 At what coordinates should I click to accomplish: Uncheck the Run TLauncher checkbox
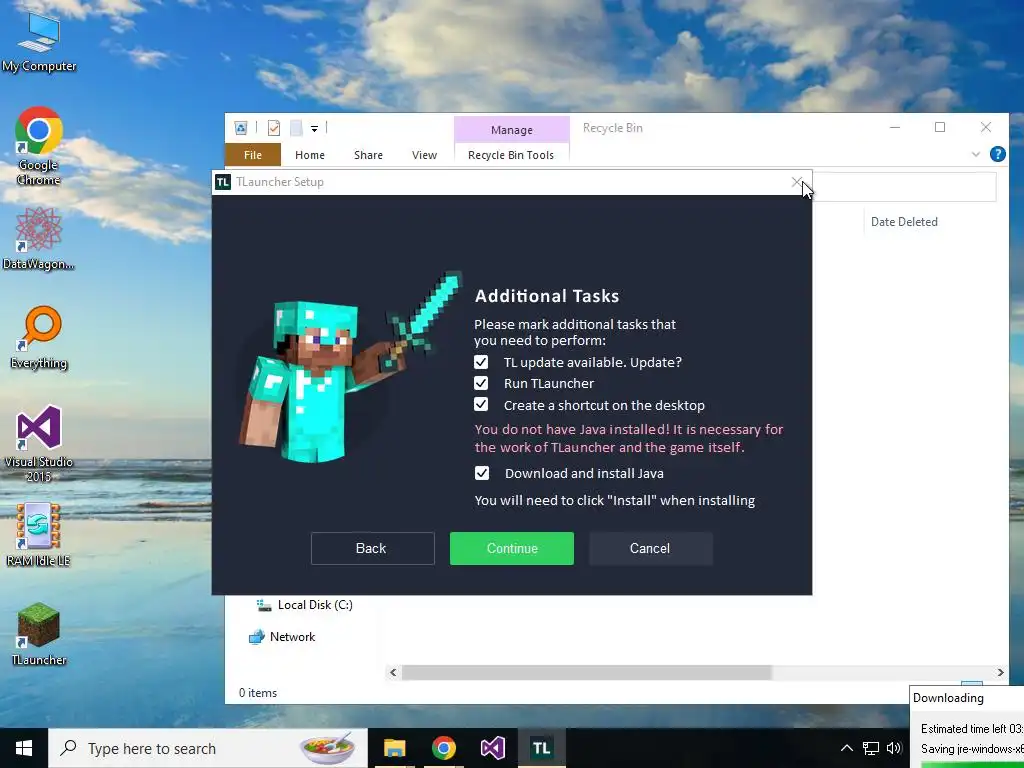pos(481,383)
